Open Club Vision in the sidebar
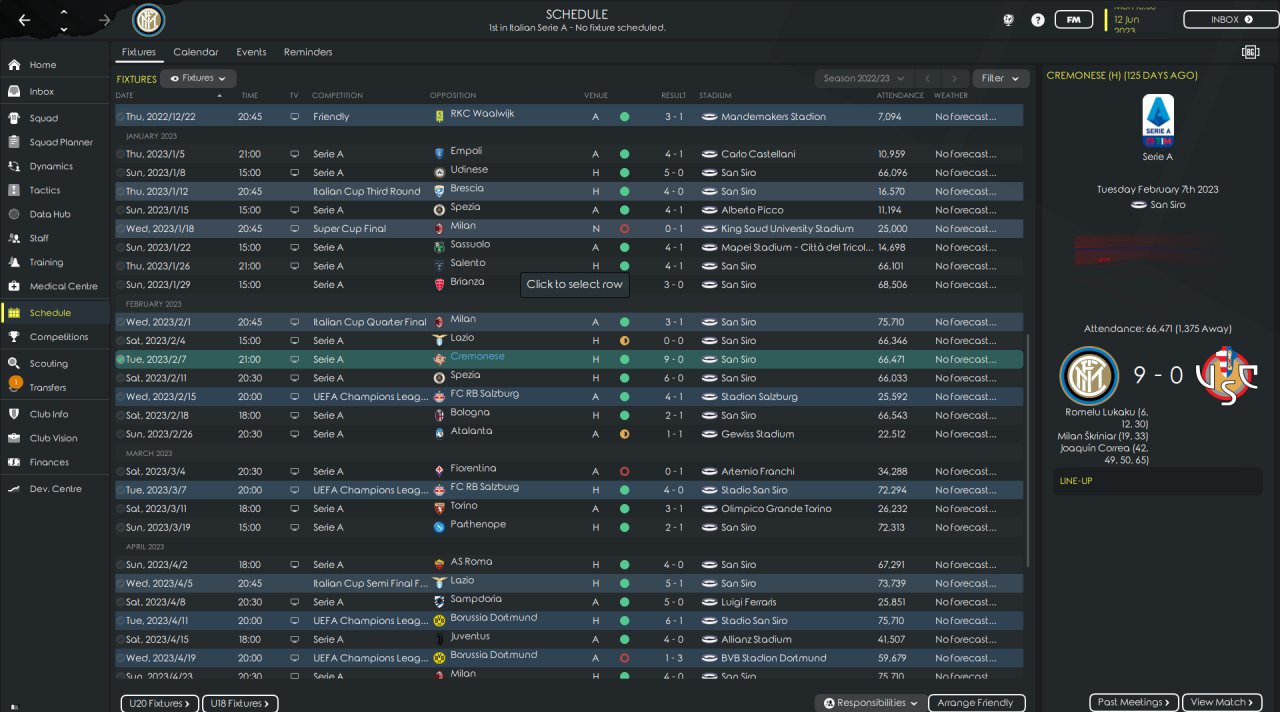Screen dimensions: 1280x712 click(x=55, y=438)
